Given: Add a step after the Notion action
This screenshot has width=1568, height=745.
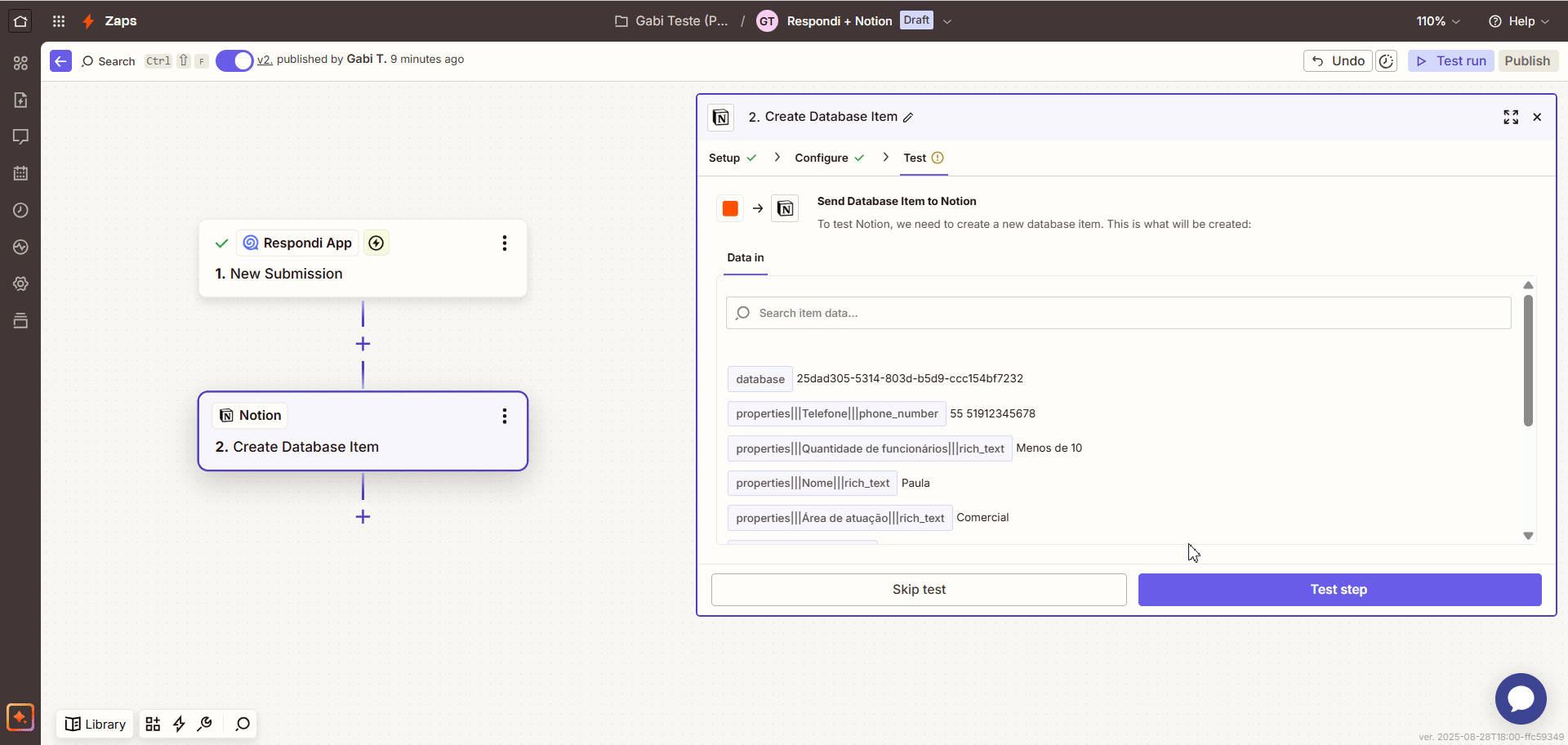Looking at the screenshot, I should coord(363,517).
